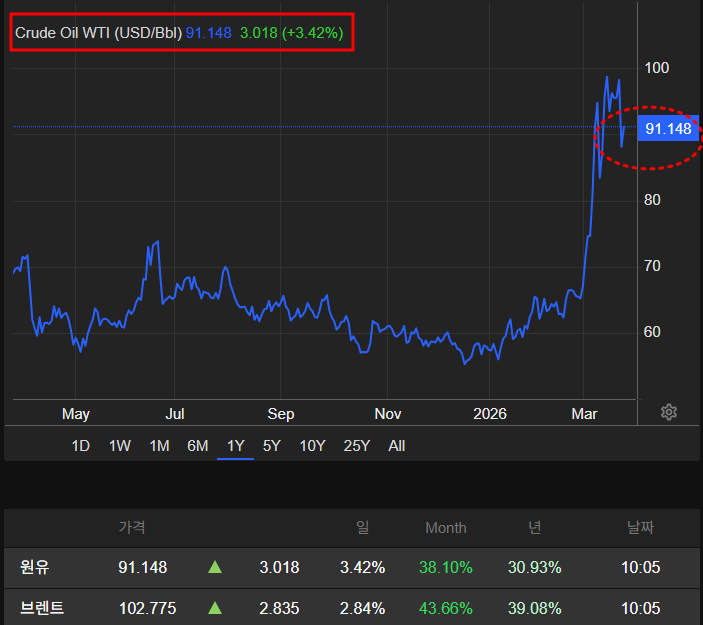Click the green up arrow in 브렌트 row
The image size is (703, 625).
coord(215,608)
